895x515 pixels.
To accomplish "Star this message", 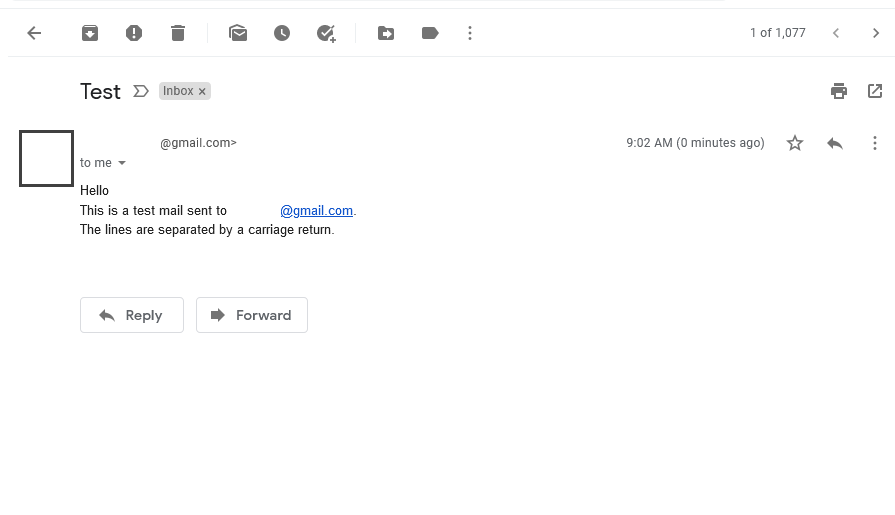I will click(795, 143).
